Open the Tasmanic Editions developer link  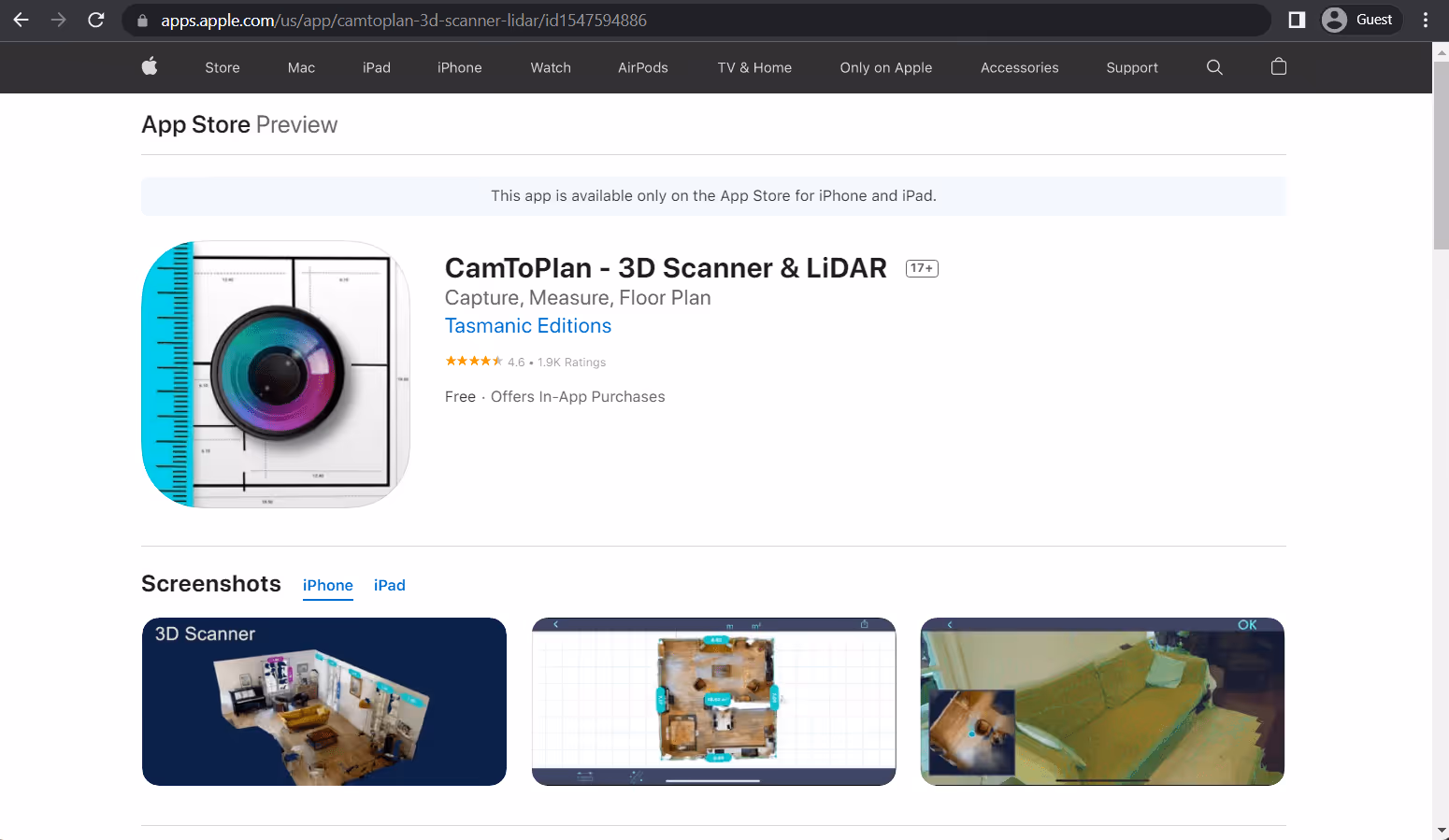click(x=528, y=326)
